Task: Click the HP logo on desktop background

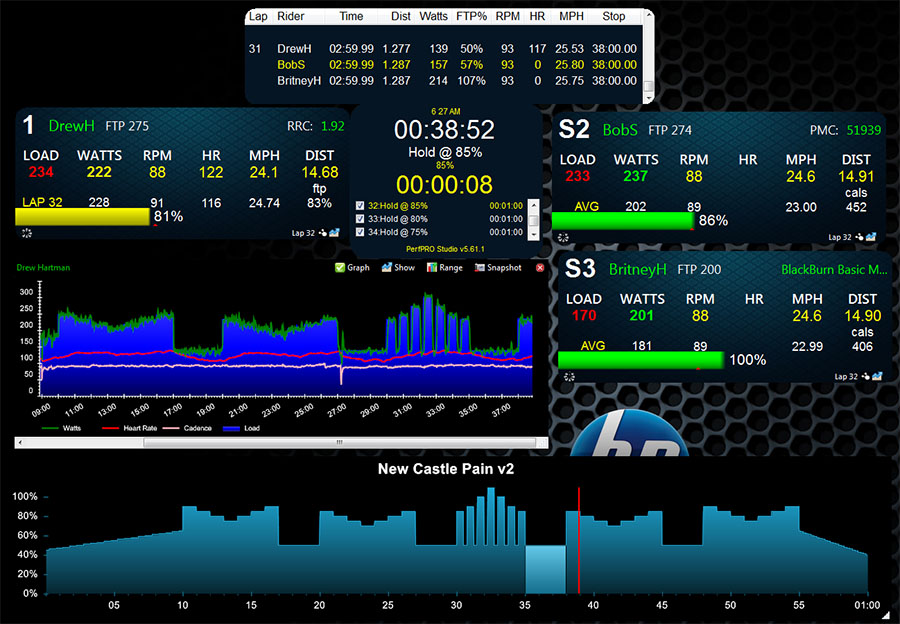Action: click(x=629, y=434)
